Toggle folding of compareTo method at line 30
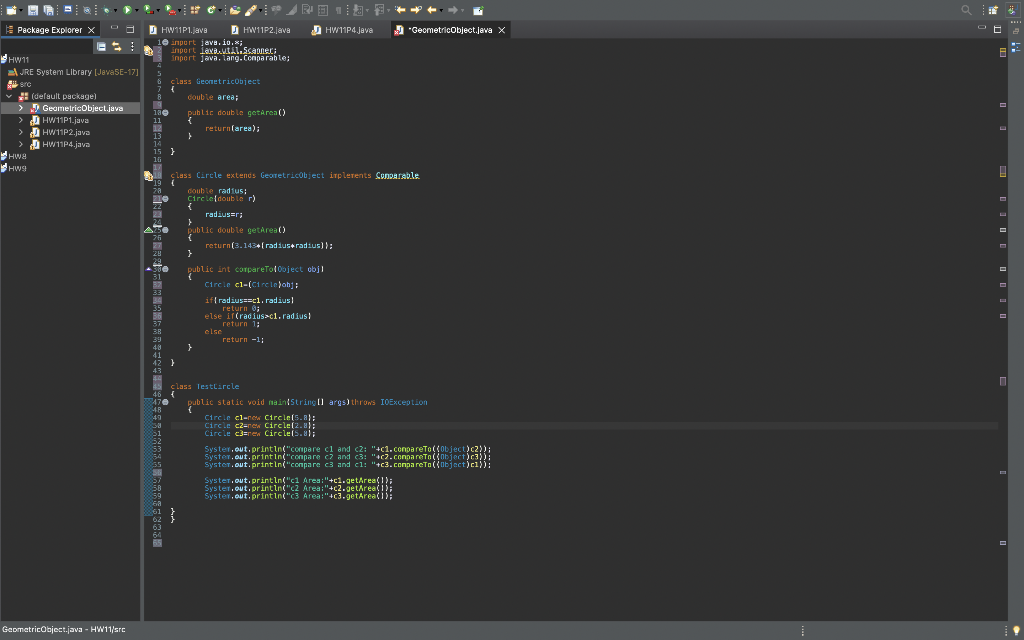This screenshot has height=640, width=1024. (x=165, y=269)
